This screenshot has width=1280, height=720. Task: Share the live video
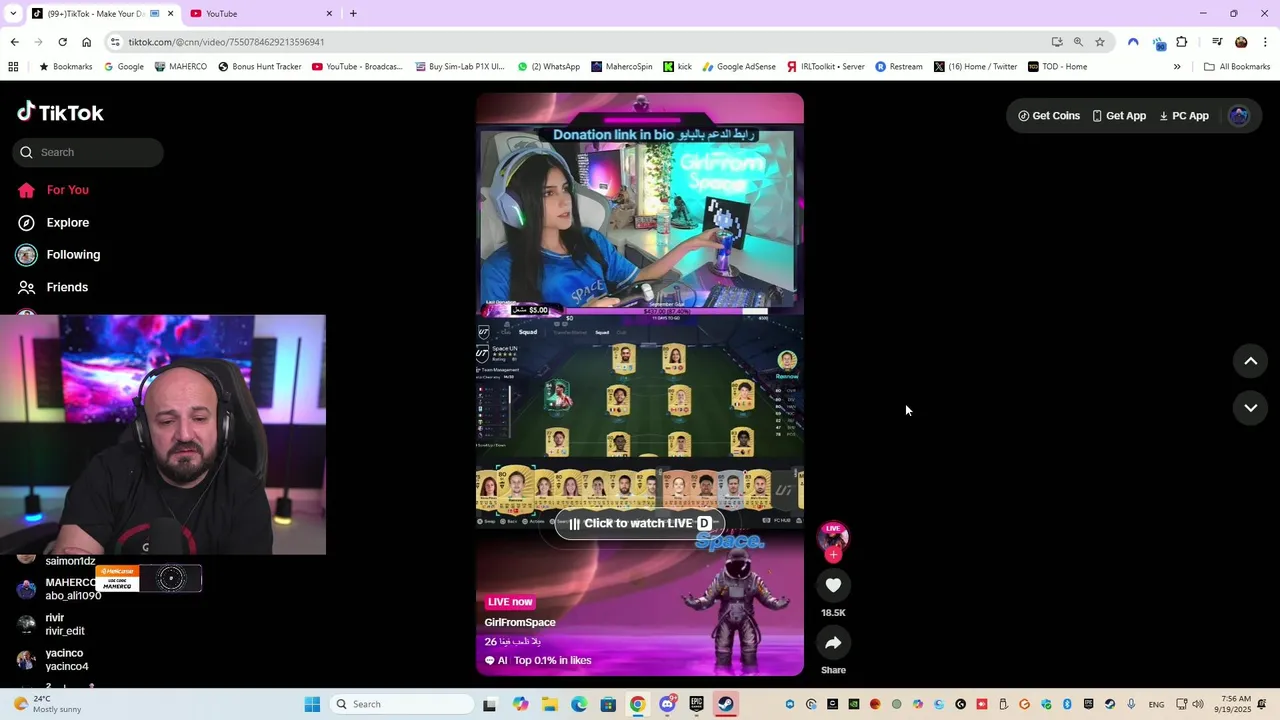pos(833,643)
